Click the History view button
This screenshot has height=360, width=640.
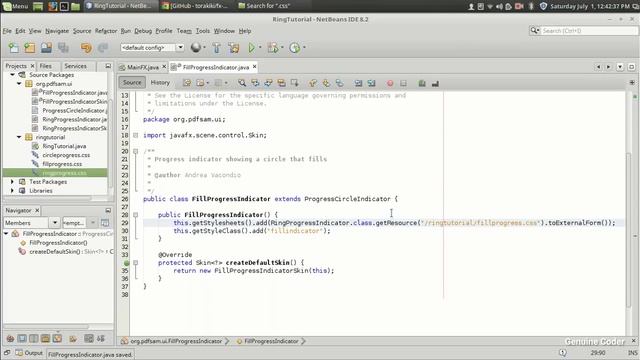tap(160, 82)
